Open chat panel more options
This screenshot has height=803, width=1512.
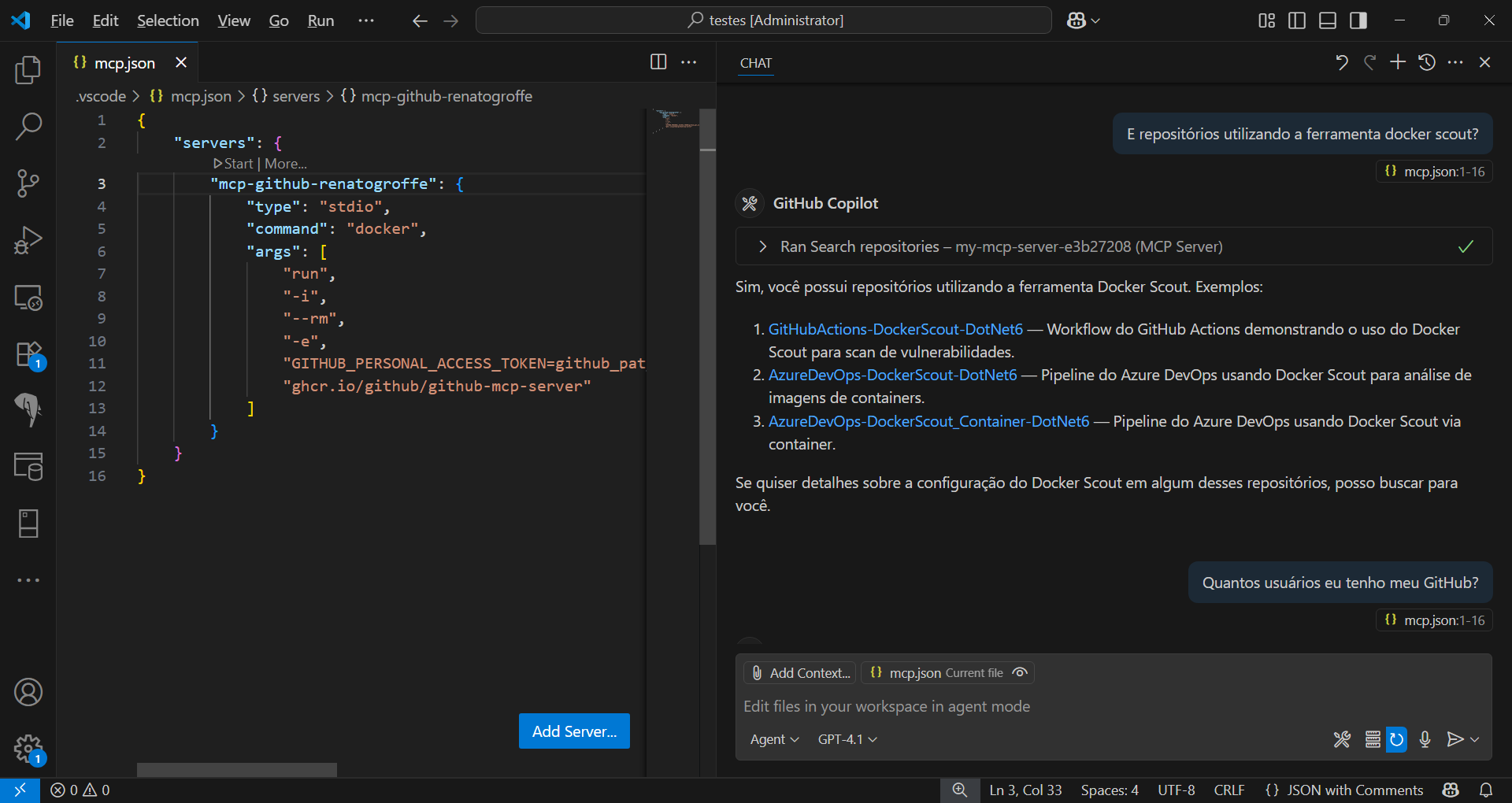(x=1455, y=62)
